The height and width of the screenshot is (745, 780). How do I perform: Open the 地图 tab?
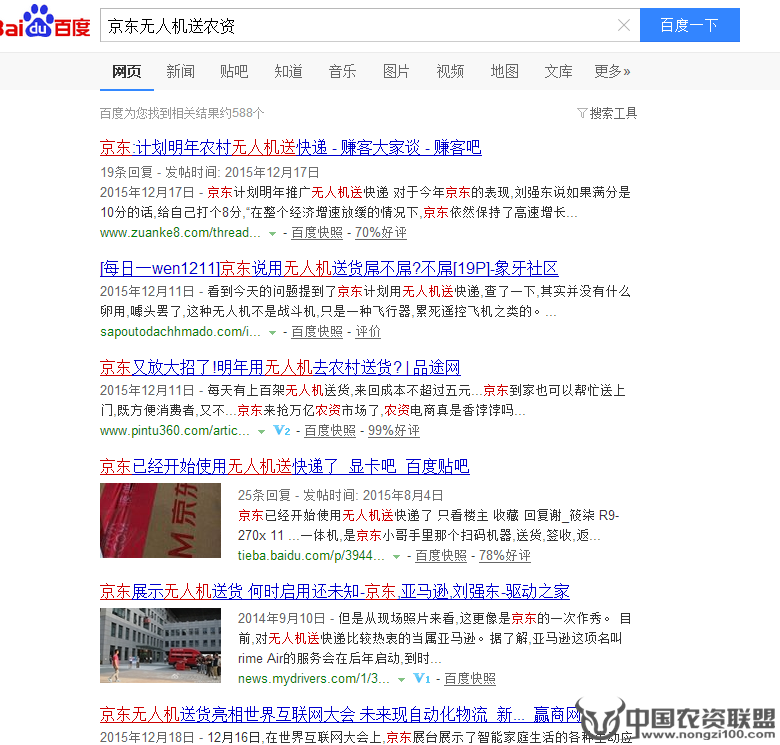[504, 71]
